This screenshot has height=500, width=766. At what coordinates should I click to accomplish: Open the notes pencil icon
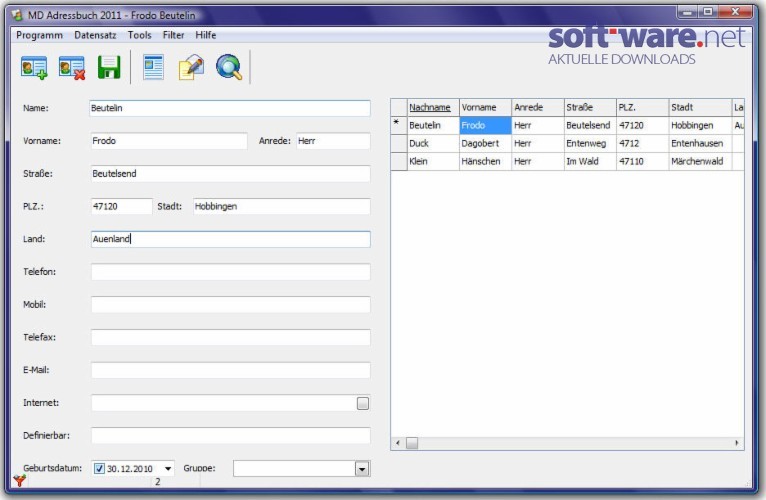(x=191, y=67)
